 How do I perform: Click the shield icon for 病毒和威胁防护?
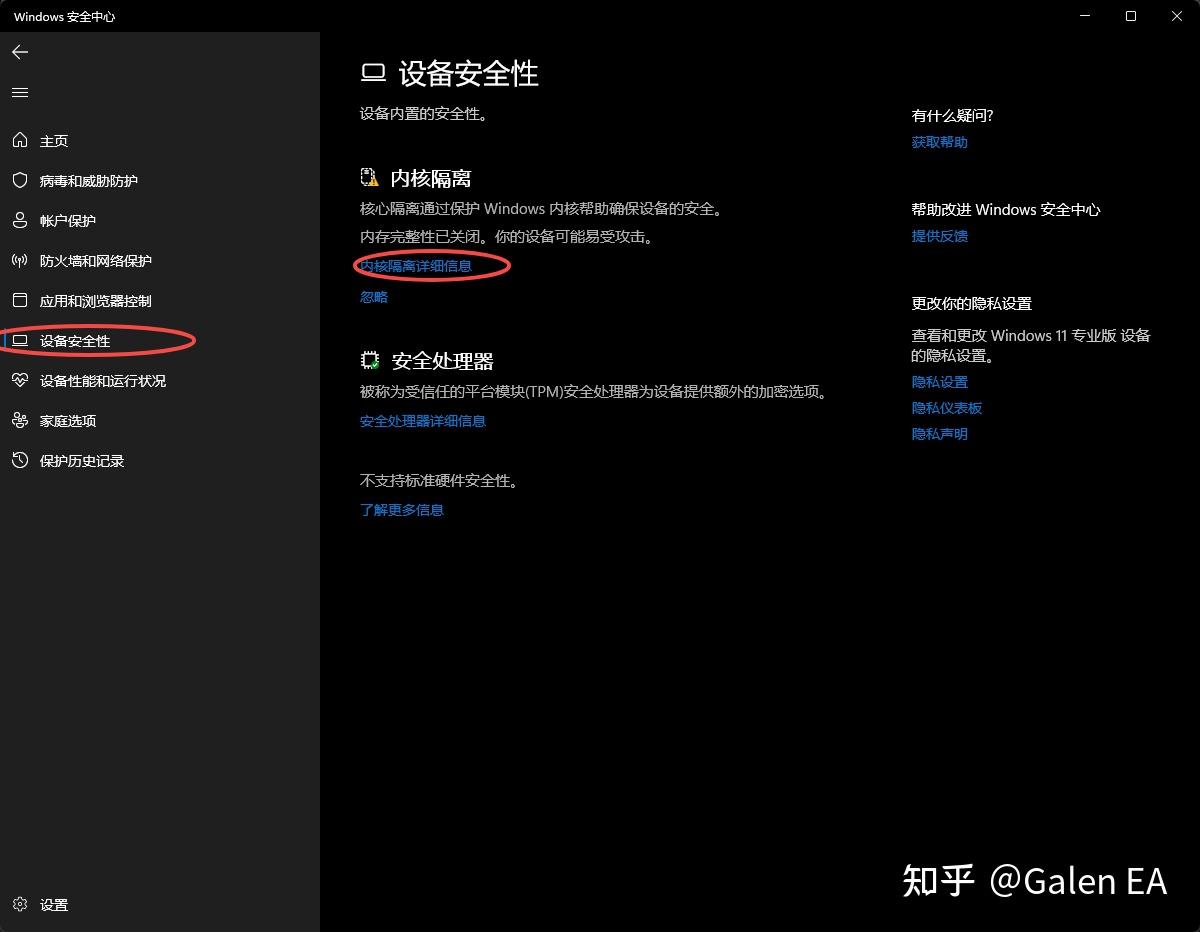(x=19, y=181)
